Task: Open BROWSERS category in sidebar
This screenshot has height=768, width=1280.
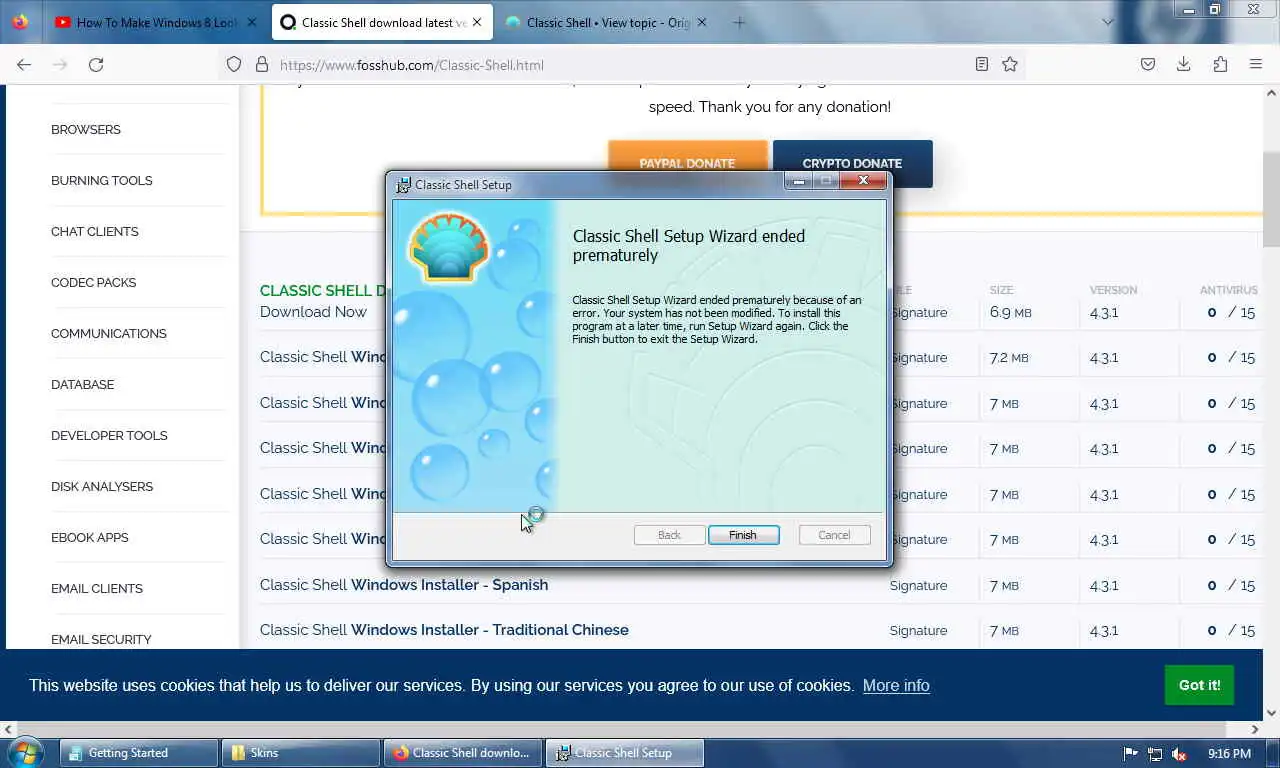Action: [x=86, y=129]
